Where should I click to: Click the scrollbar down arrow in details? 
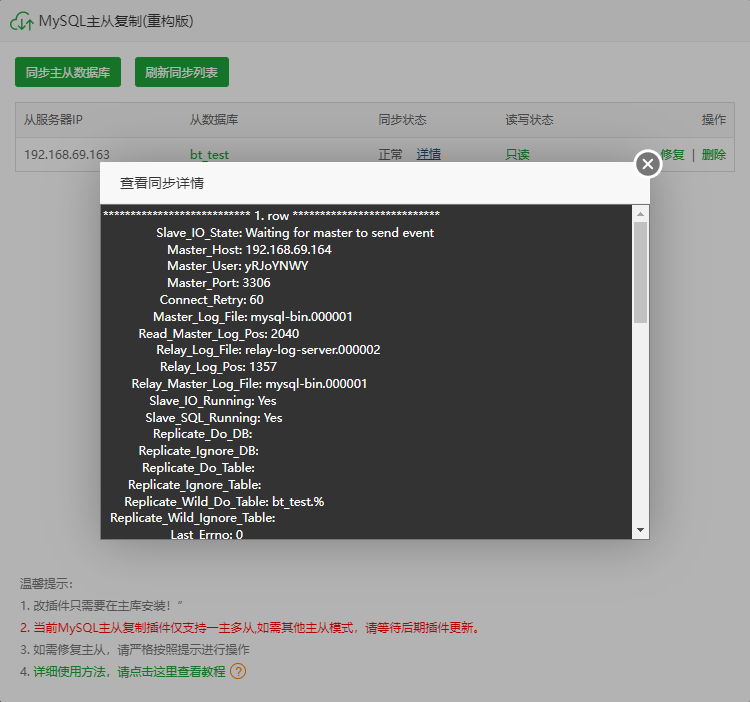point(640,529)
